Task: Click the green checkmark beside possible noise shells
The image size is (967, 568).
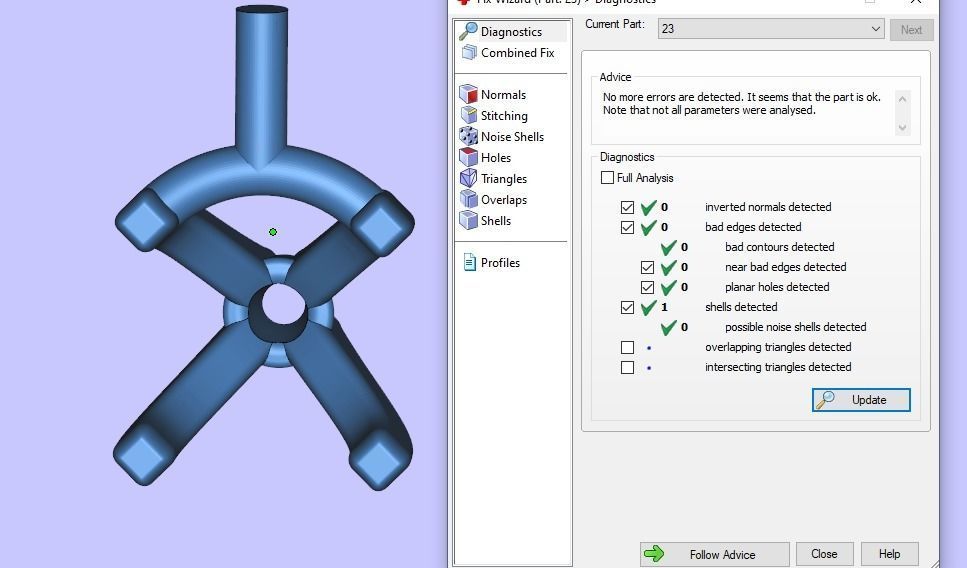Action: [x=669, y=327]
